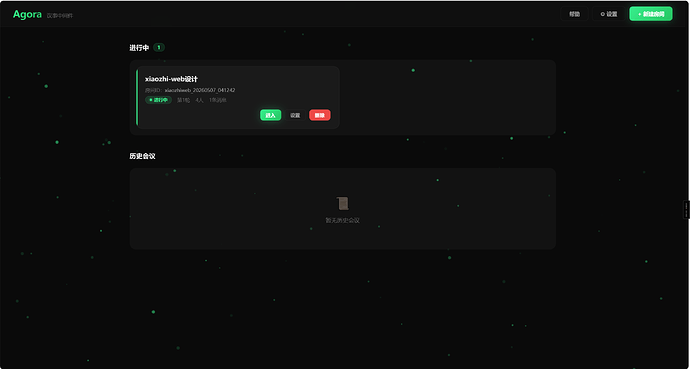Click the empty history scroll icon
Image resolution: width=690 pixels, height=369 pixels.
click(x=342, y=204)
